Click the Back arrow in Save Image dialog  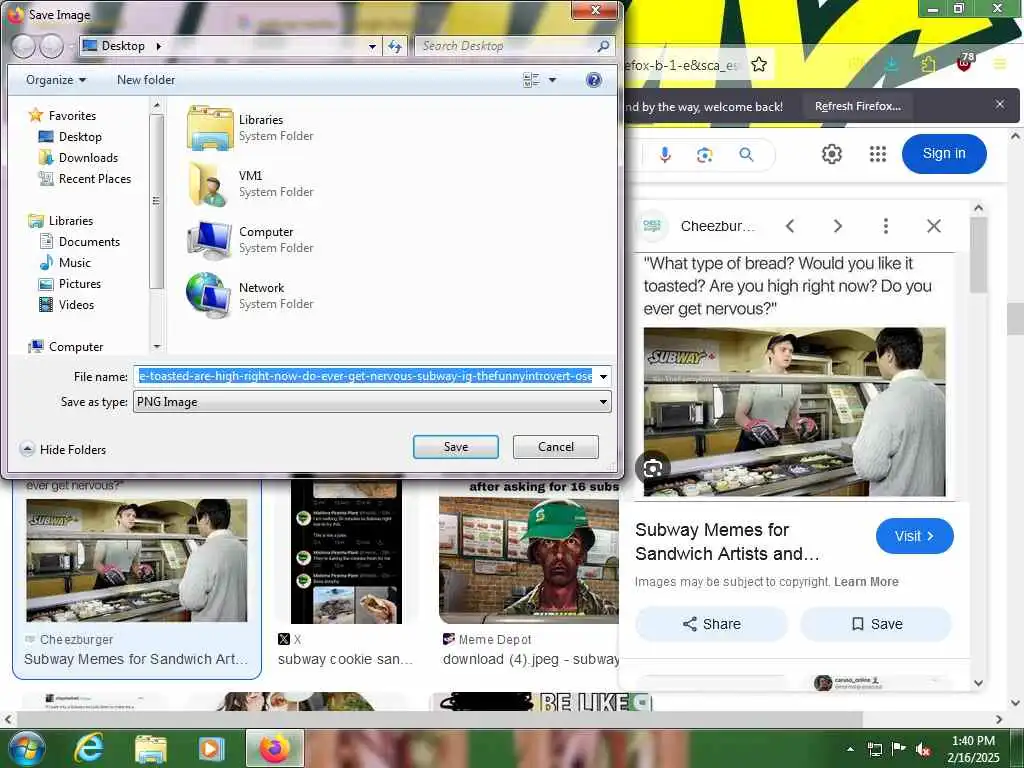point(24,46)
